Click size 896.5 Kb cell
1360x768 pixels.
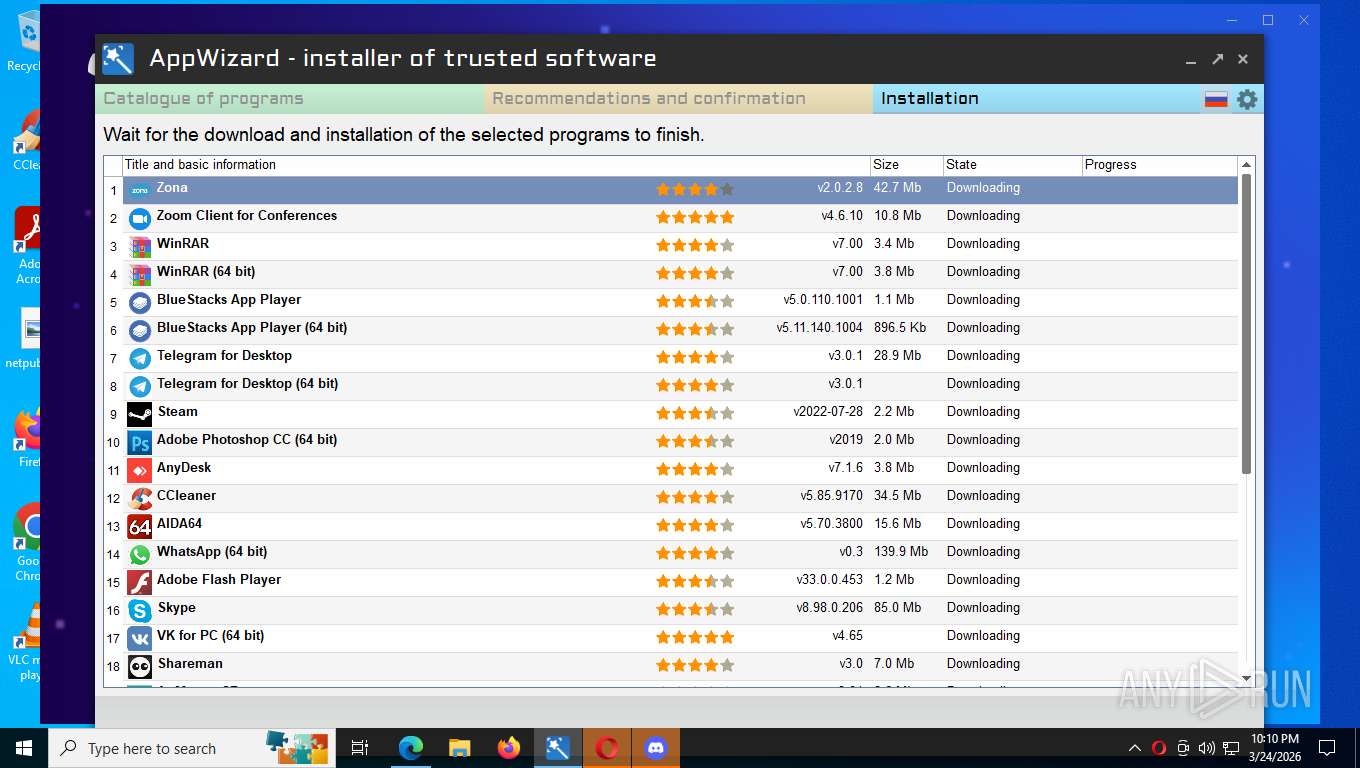click(x=900, y=328)
